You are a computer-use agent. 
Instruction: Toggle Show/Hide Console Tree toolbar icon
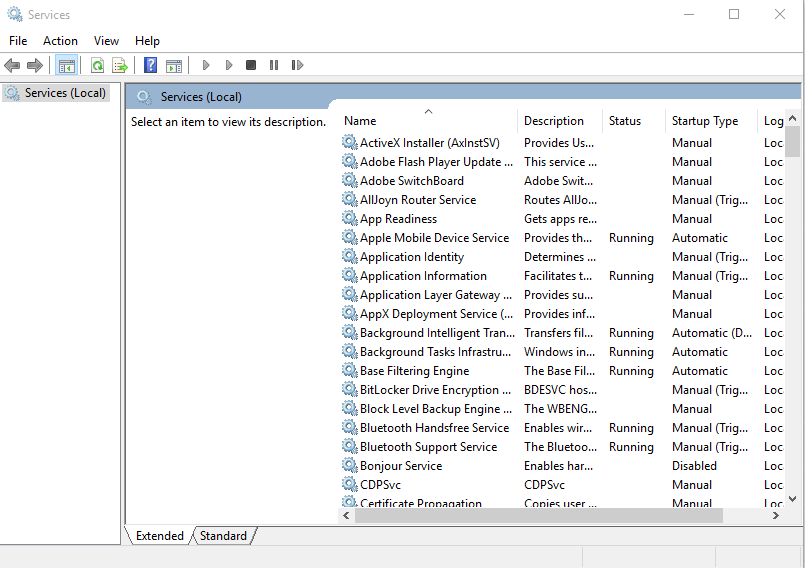pos(67,65)
